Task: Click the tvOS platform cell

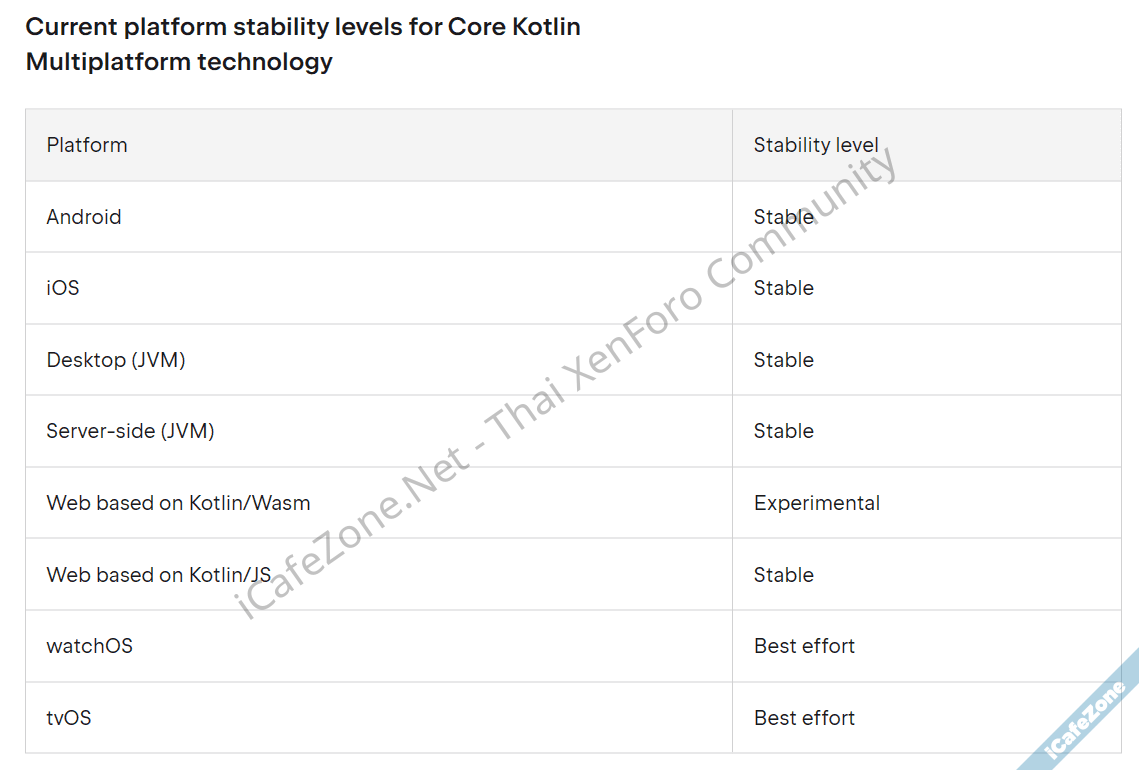Action: pos(69,718)
